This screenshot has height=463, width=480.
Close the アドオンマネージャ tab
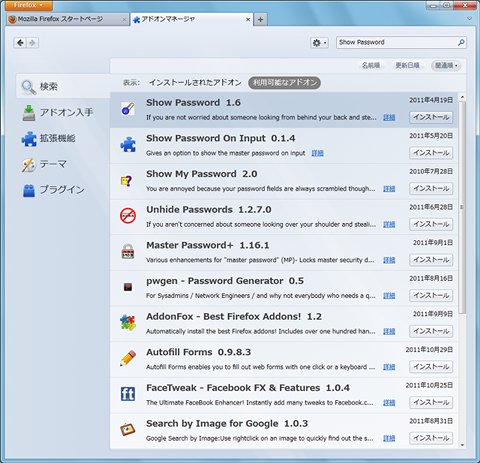[248, 20]
